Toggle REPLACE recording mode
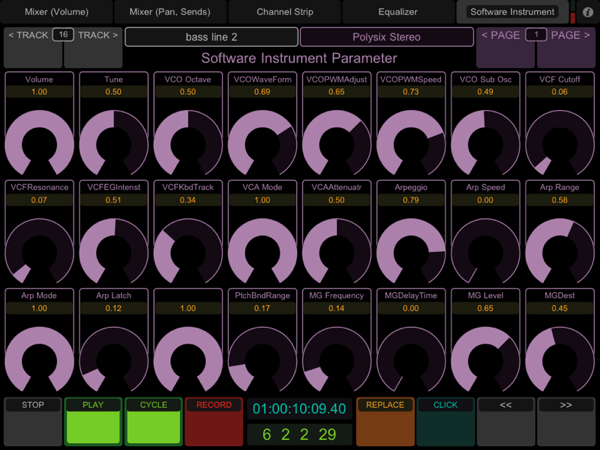The width and height of the screenshot is (600, 450). pyautogui.click(x=386, y=421)
